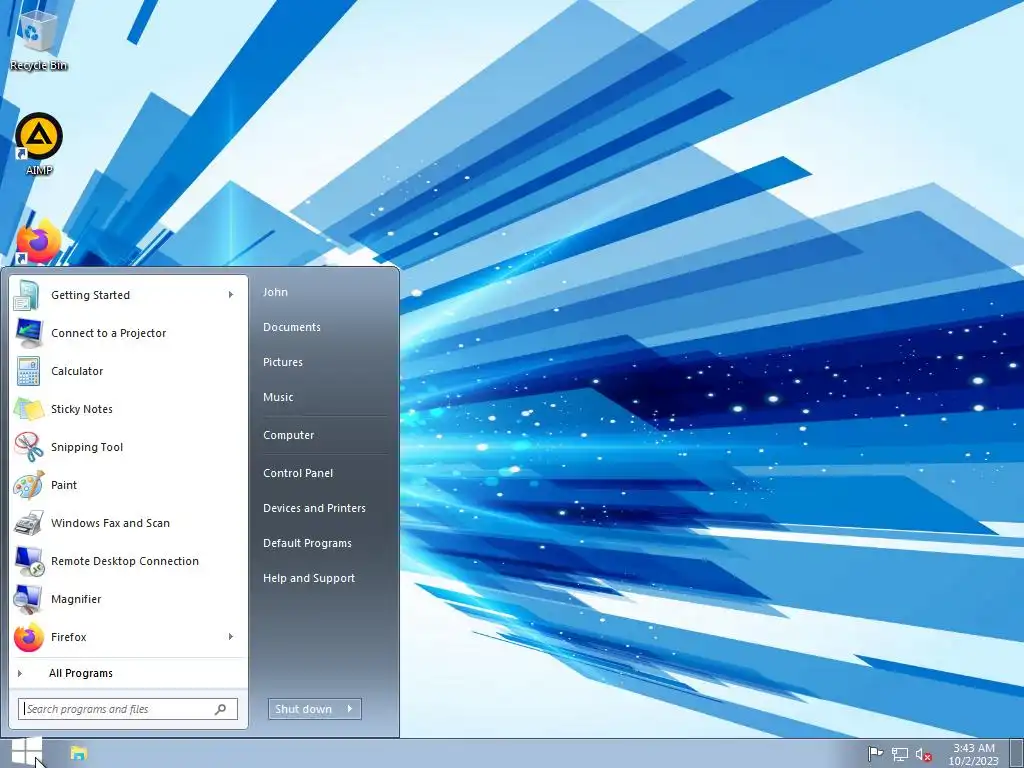This screenshot has width=1024, height=768.
Task: Select the Calculator text entry
Action: coord(77,371)
